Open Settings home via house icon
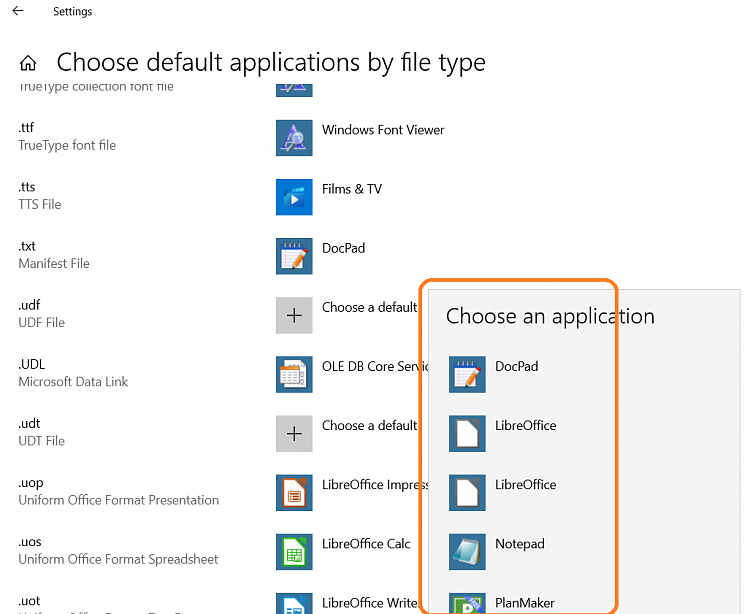The image size is (750, 614). click(x=28, y=63)
